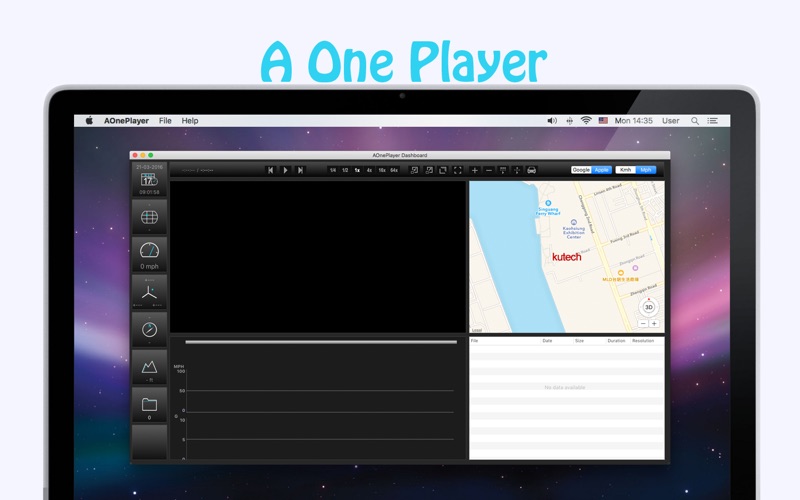The image size is (800, 500).
Task: Click the shrink video size icon
Action: click(x=414, y=170)
